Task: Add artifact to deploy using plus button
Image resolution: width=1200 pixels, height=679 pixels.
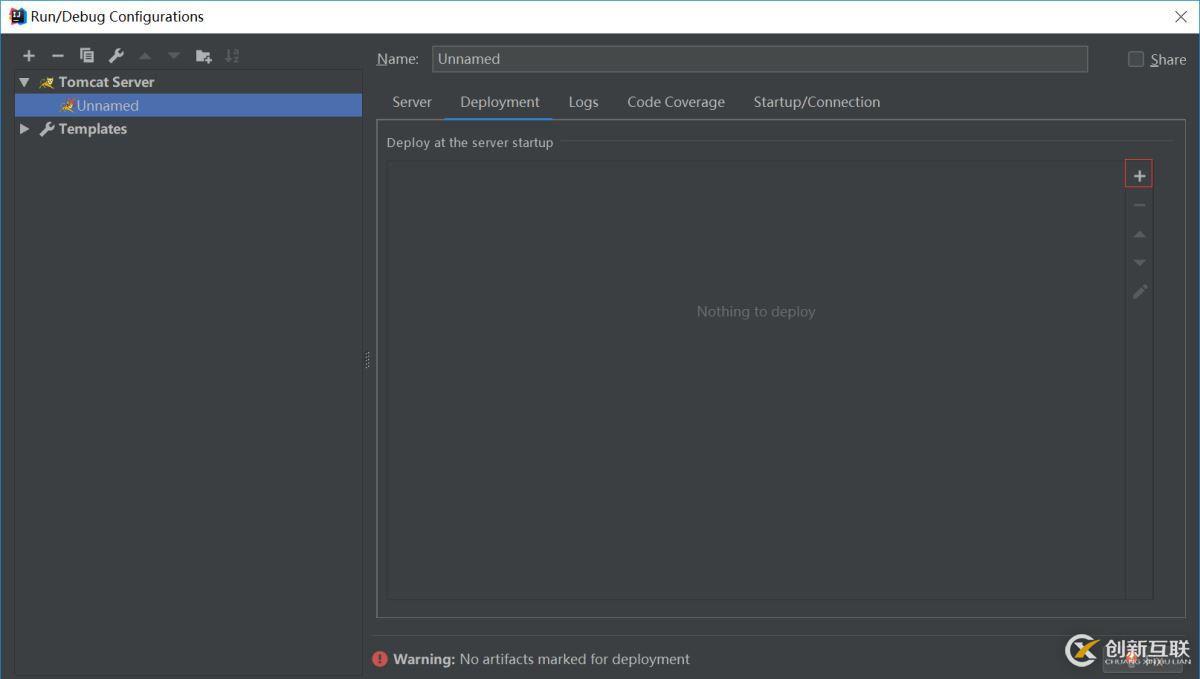Action: 1139,175
